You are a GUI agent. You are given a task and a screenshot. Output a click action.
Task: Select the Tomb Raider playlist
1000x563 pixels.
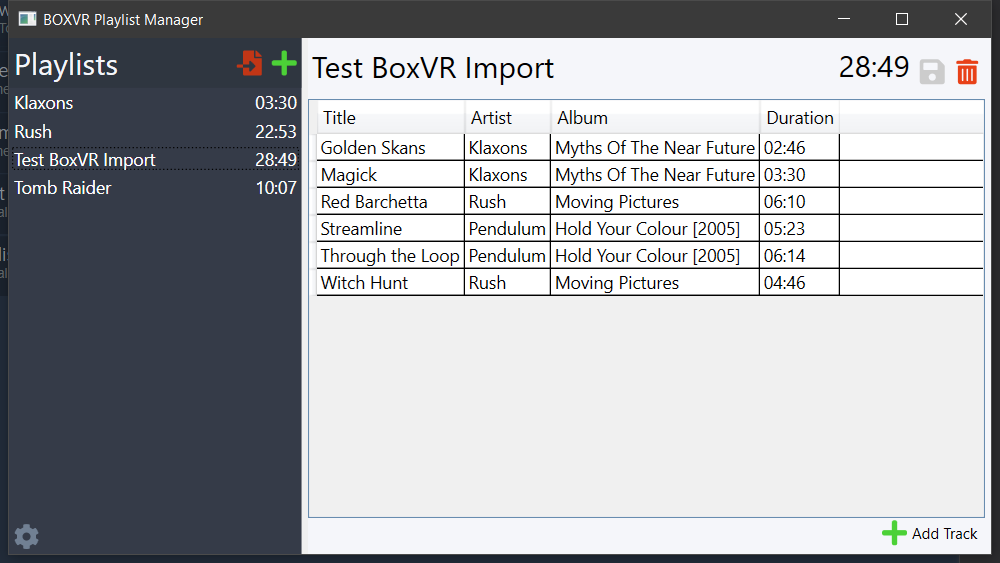[x=155, y=188]
